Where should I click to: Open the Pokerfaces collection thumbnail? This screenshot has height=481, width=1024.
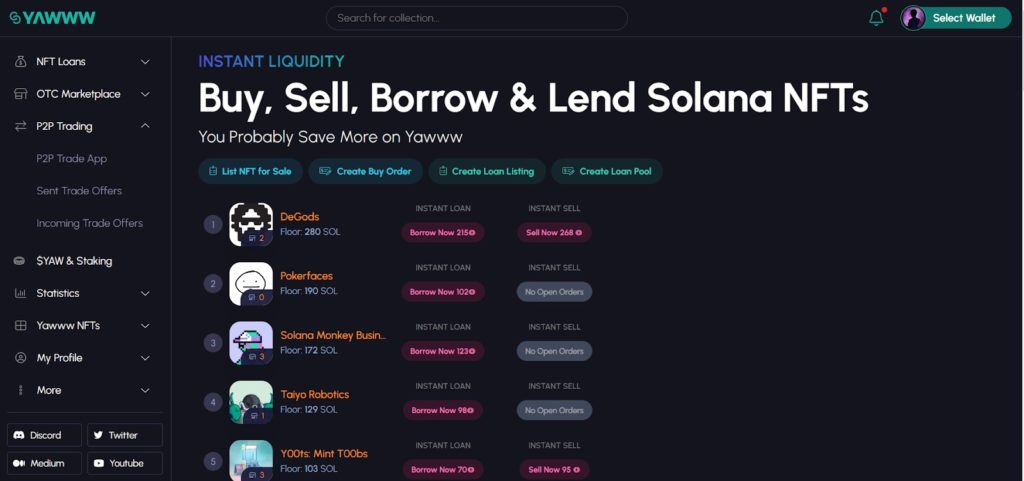point(251,284)
